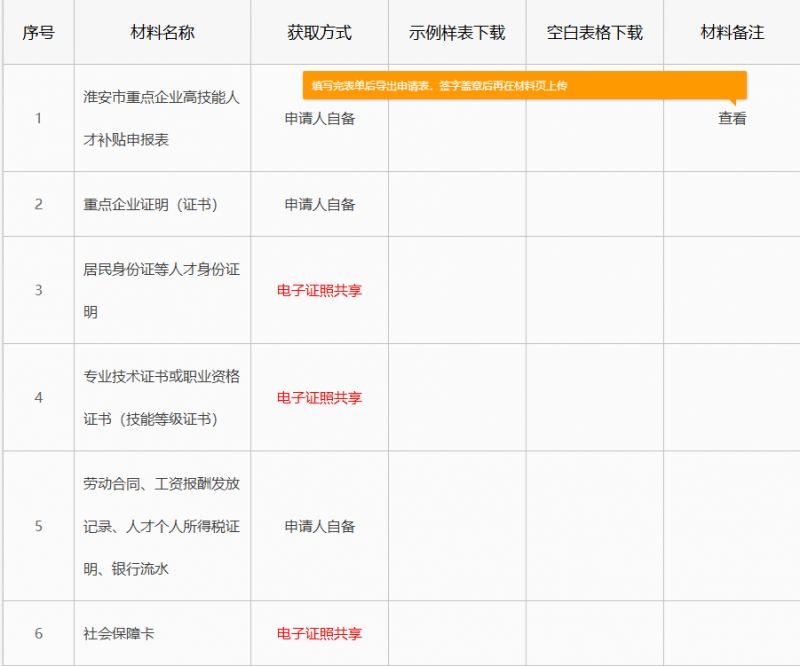Click sequence number 4 cell
The image size is (800, 666).
(x=38, y=398)
